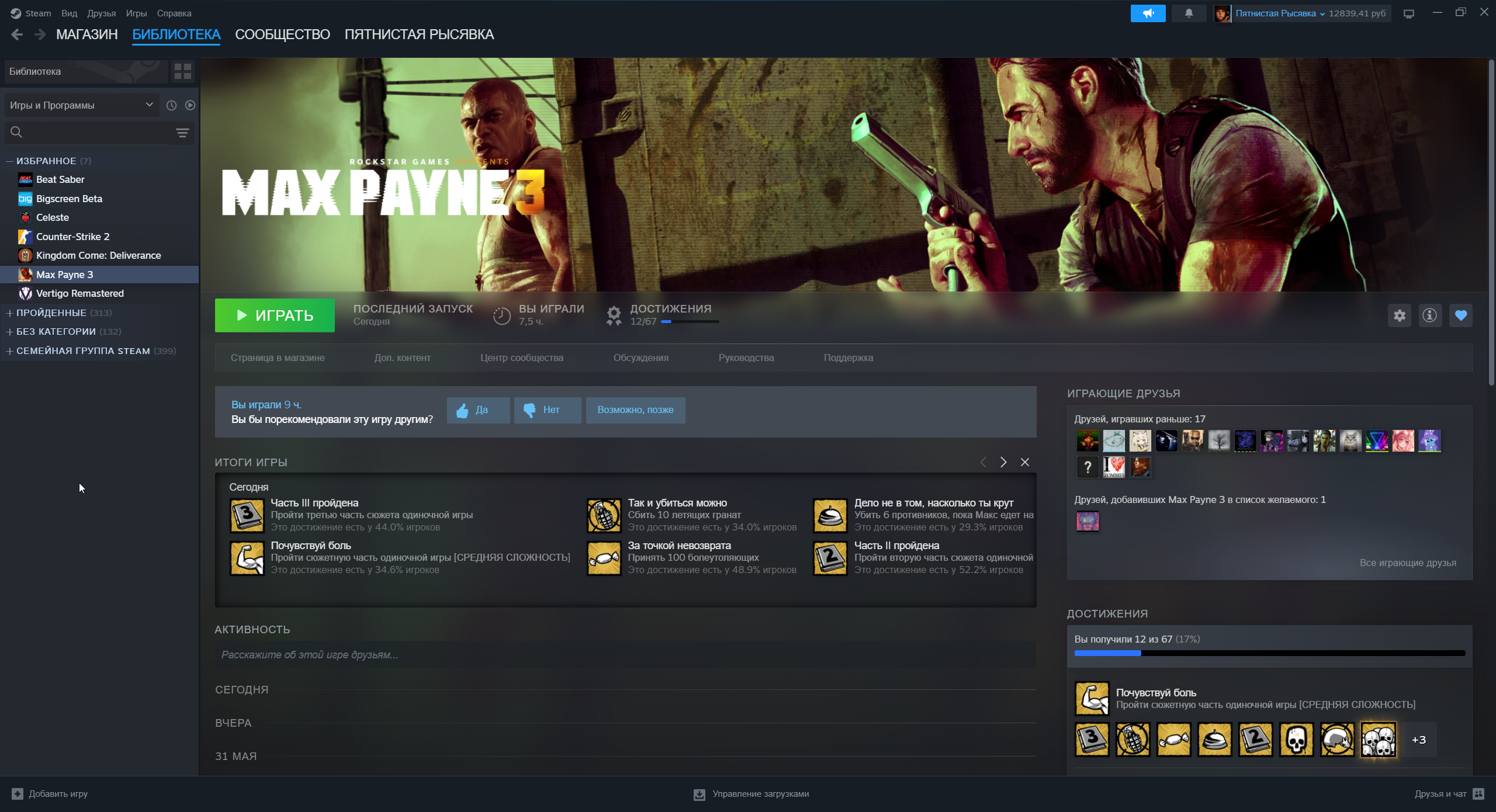The height and width of the screenshot is (812, 1496).
Task: Open Max Payne 3 settings gear
Action: pos(1400,315)
